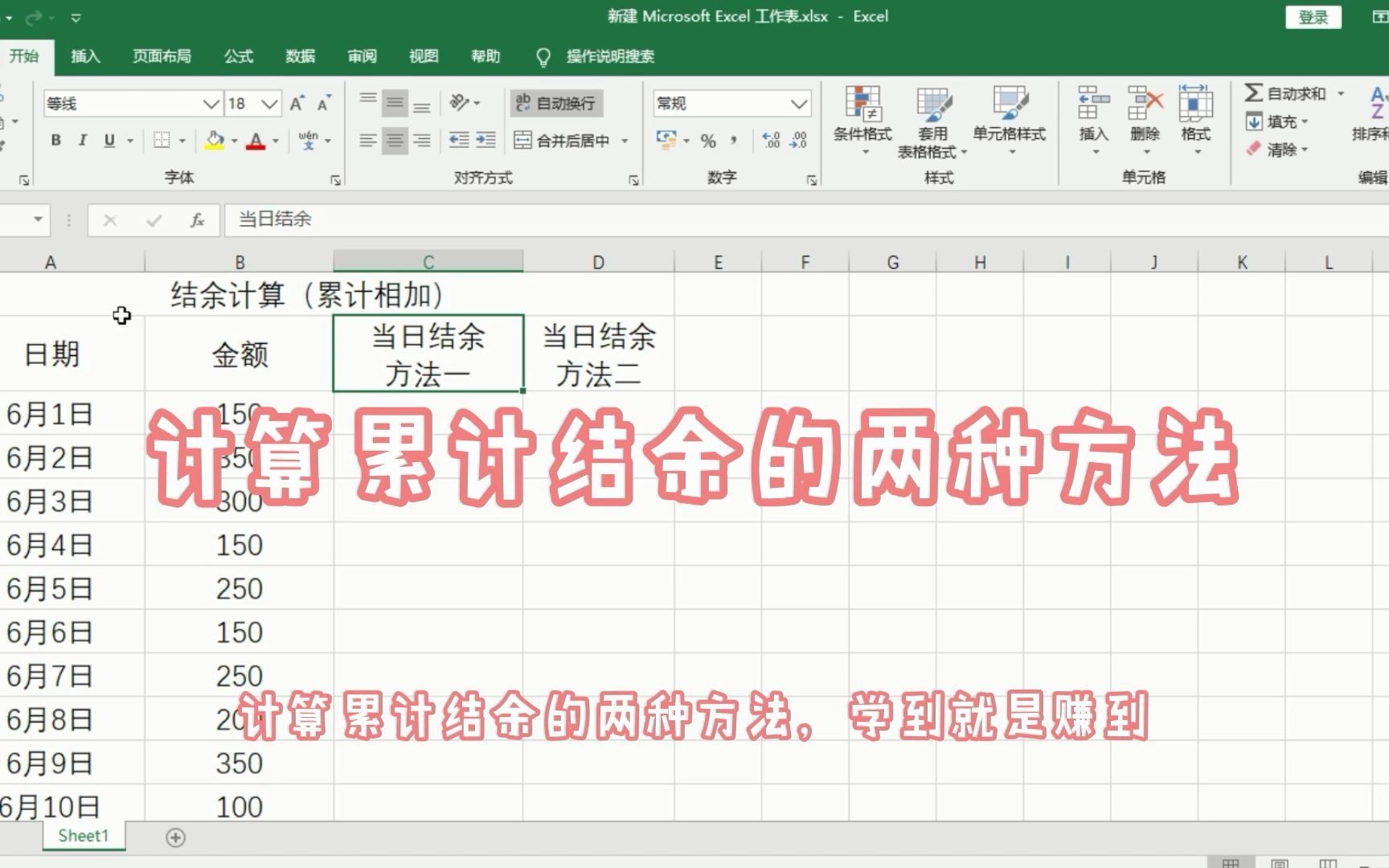
Task: Open the Insert (插入) tab
Action: (x=85, y=56)
